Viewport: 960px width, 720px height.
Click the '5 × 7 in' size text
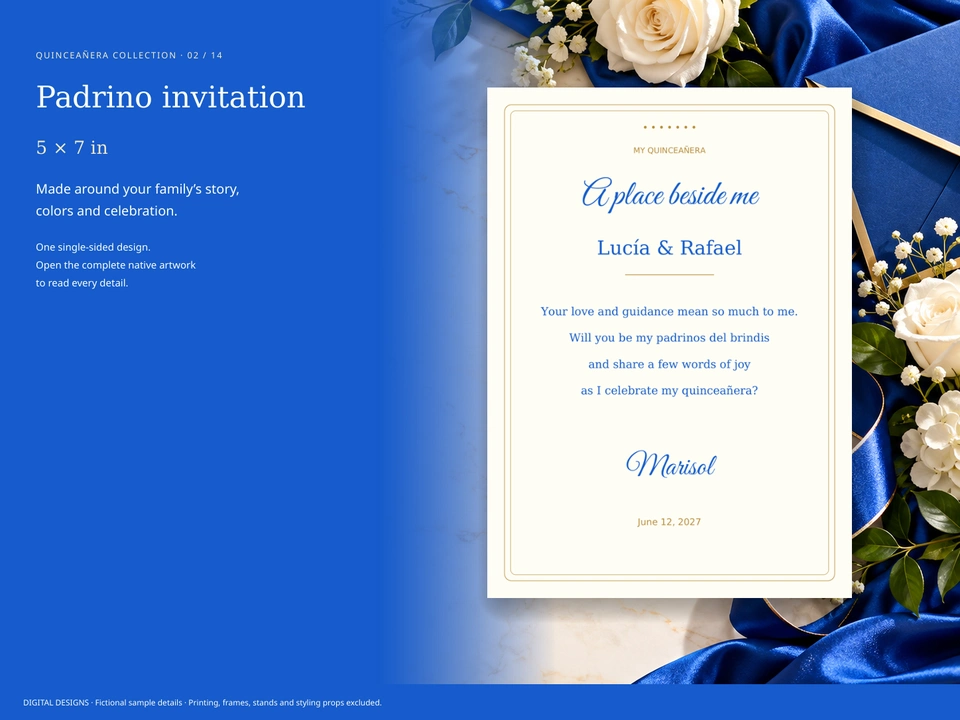pyautogui.click(x=72, y=148)
